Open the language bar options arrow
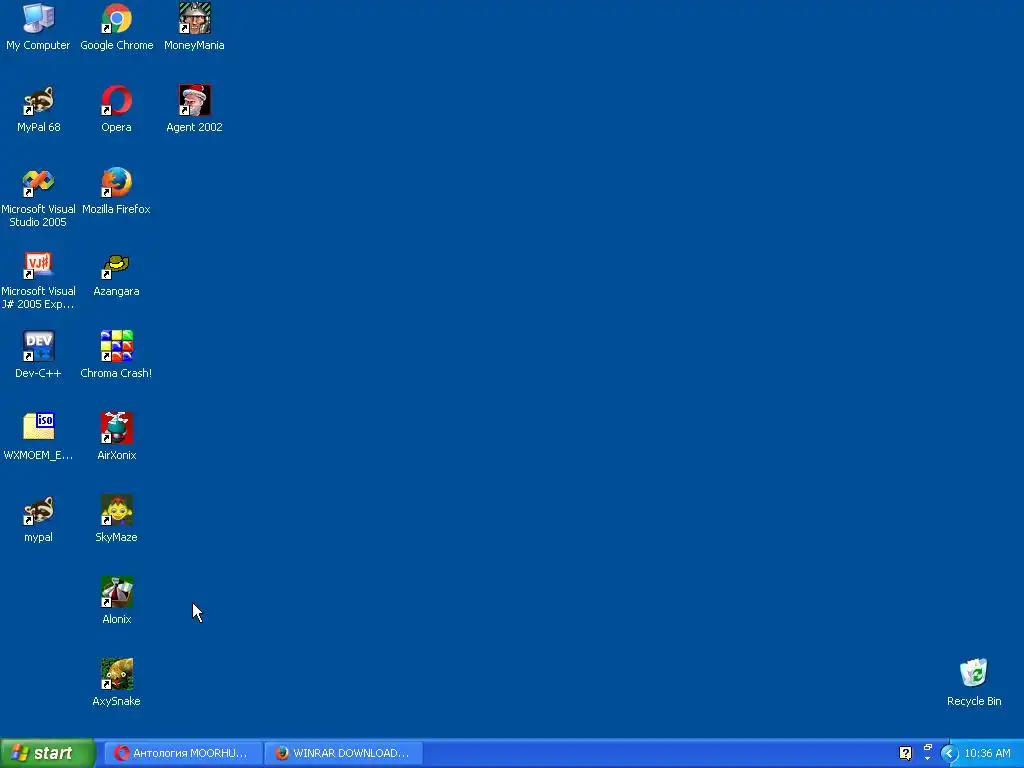The height and width of the screenshot is (768, 1024). point(928,759)
